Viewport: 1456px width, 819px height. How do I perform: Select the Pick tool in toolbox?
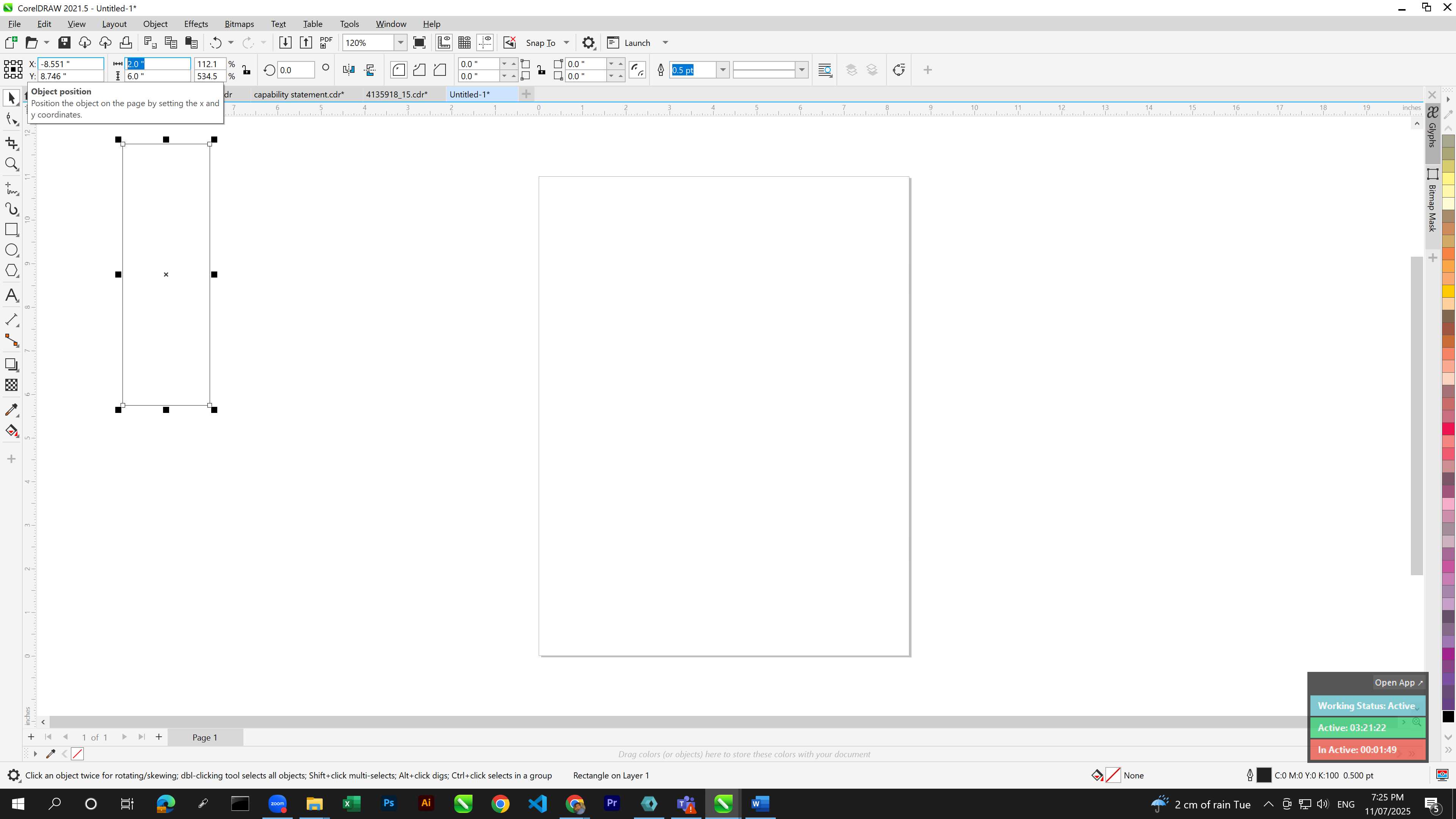point(11,98)
